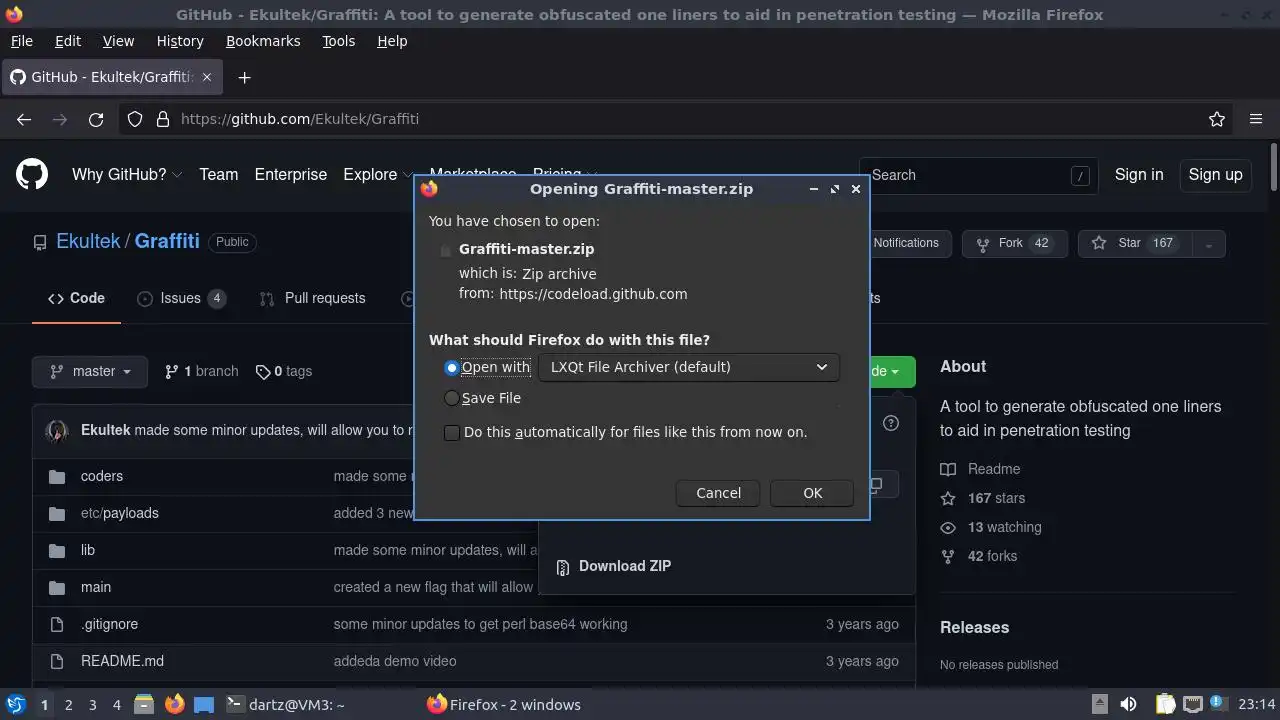Viewport: 1280px width, 720px height.
Task: Click the clone help question-mark icon
Action: click(x=891, y=423)
